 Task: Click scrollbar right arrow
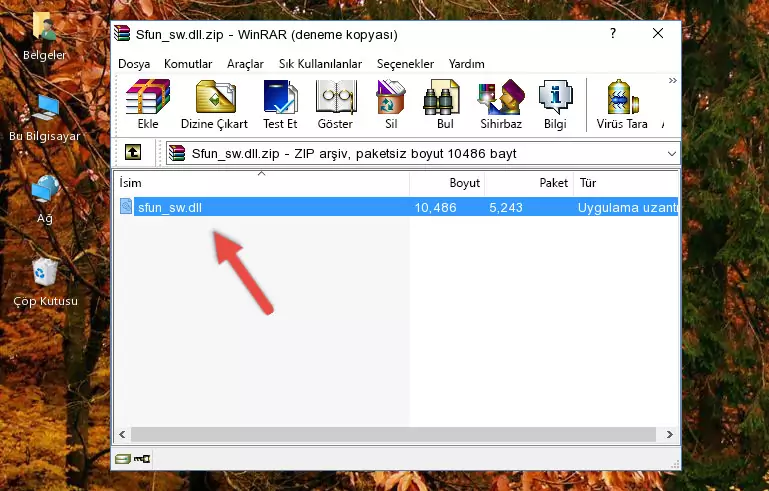click(x=669, y=434)
